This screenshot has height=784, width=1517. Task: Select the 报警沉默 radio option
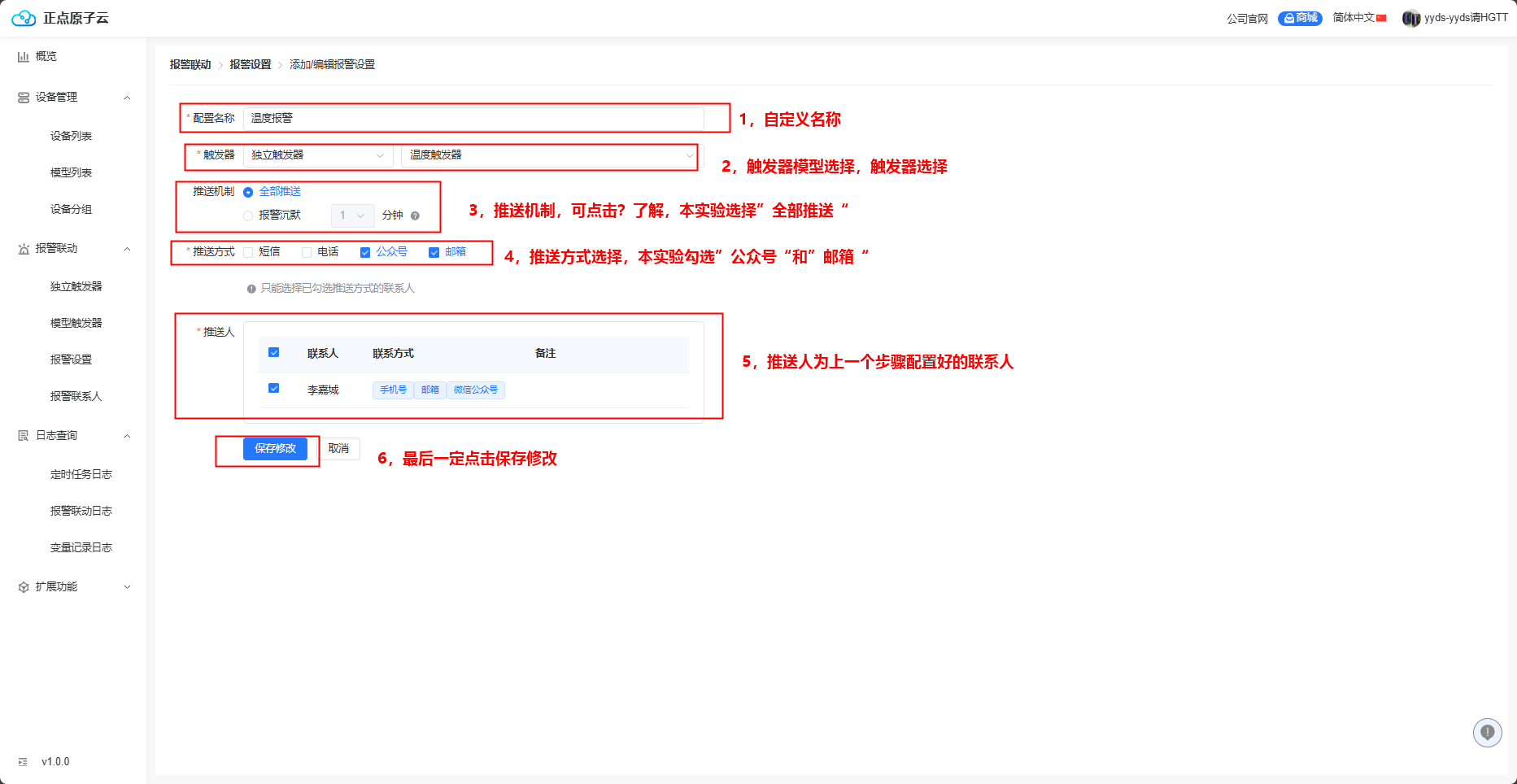pyautogui.click(x=248, y=216)
